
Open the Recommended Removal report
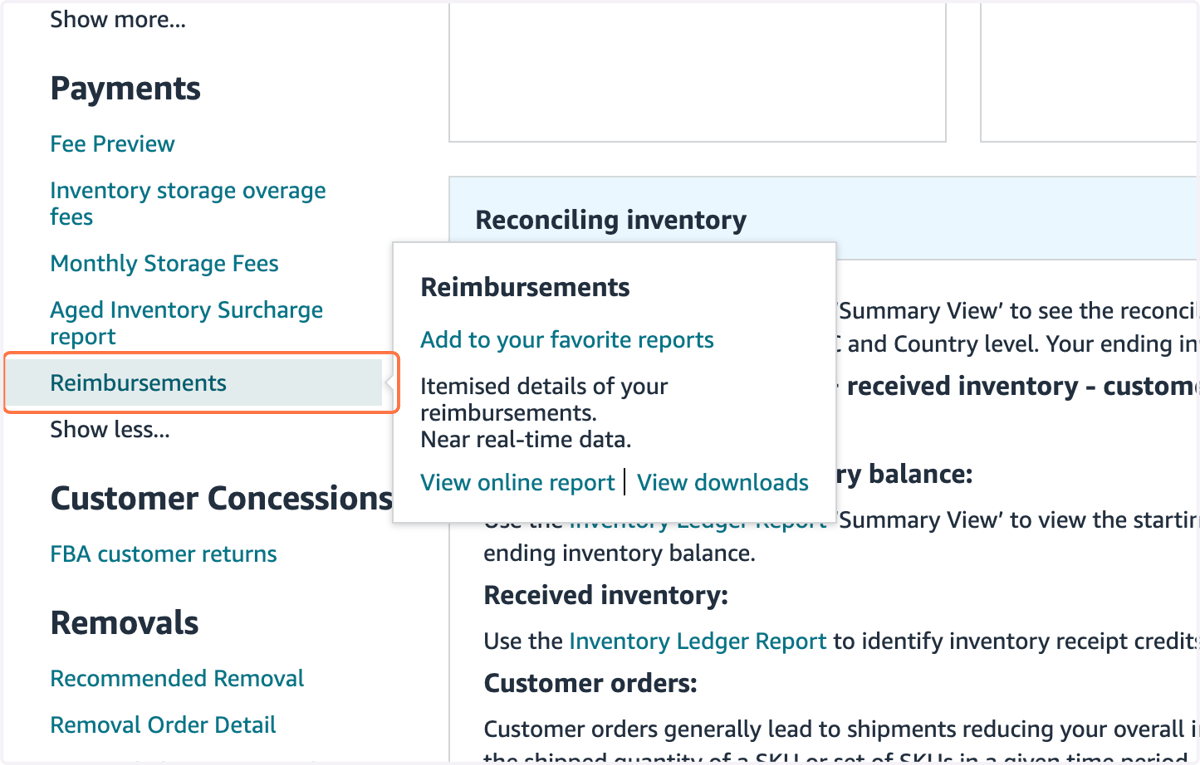(x=177, y=679)
